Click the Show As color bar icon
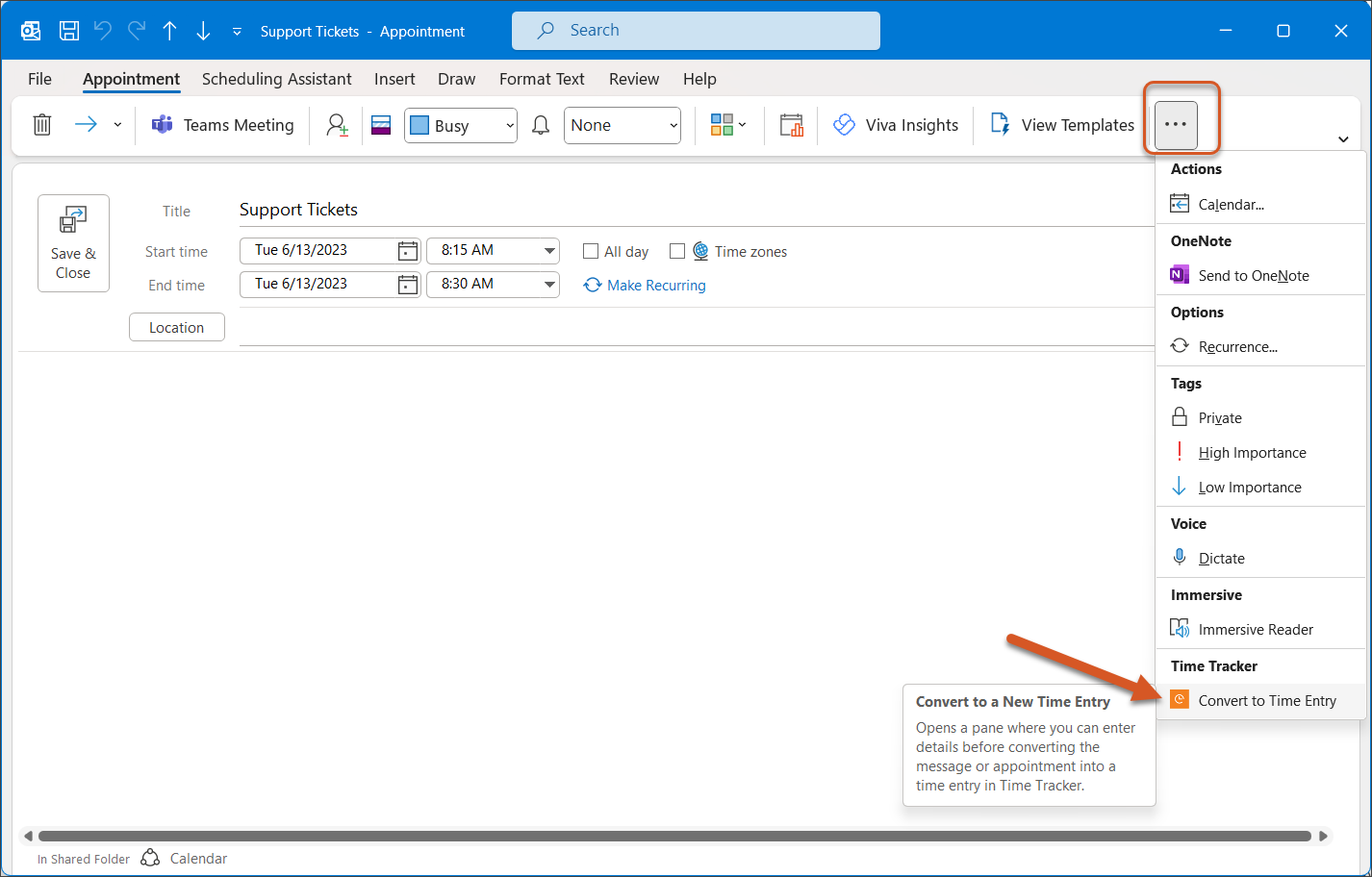 click(x=381, y=125)
